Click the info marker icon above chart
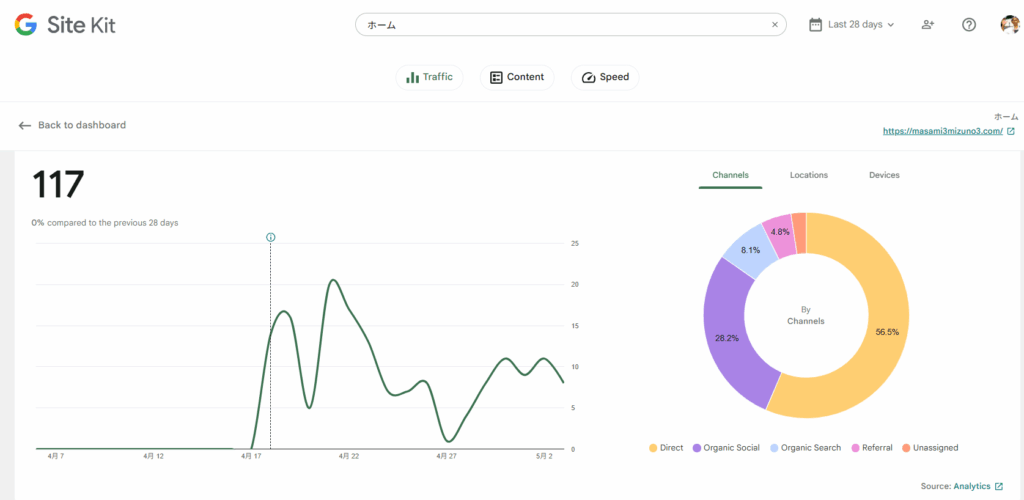This screenshot has height=500, width=1024. pyautogui.click(x=271, y=237)
